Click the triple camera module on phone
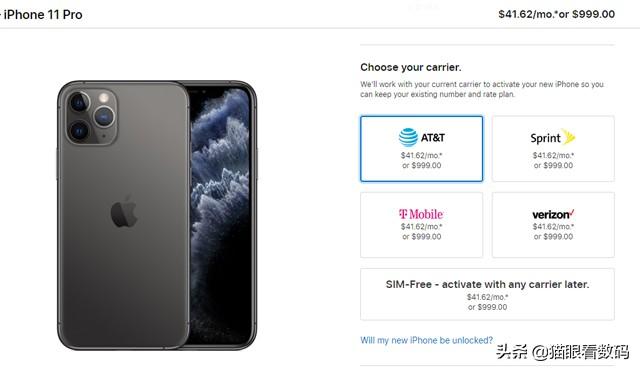 click(x=91, y=115)
